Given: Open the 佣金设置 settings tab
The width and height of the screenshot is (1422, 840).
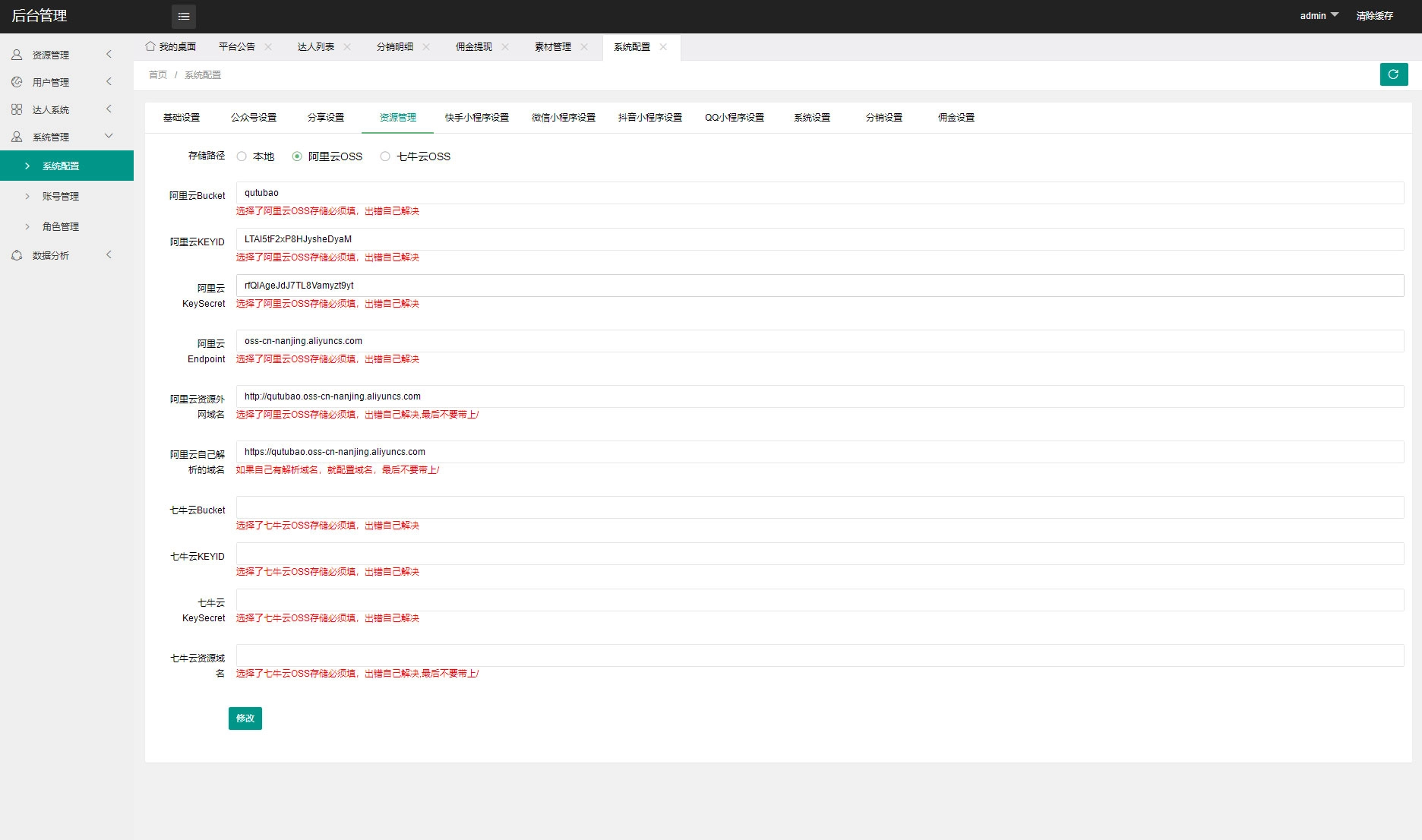Looking at the screenshot, I should point(956,118).
